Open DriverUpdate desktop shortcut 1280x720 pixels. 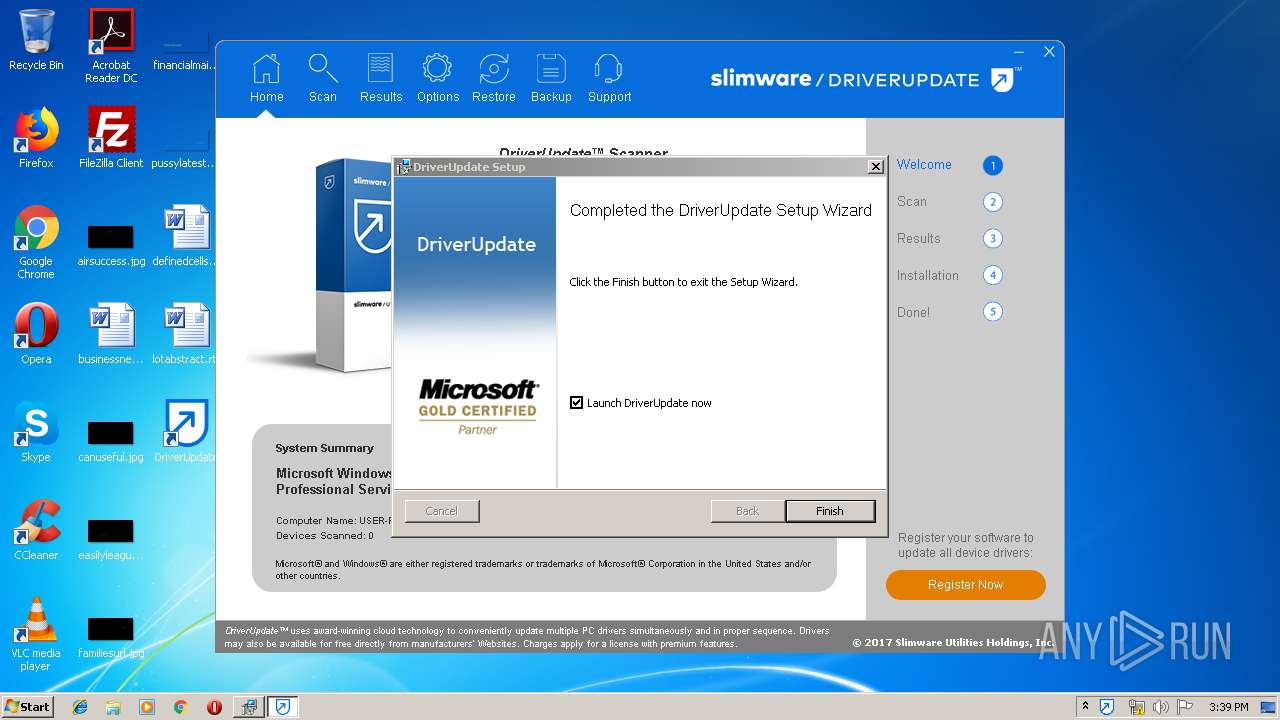click(187, 432)
